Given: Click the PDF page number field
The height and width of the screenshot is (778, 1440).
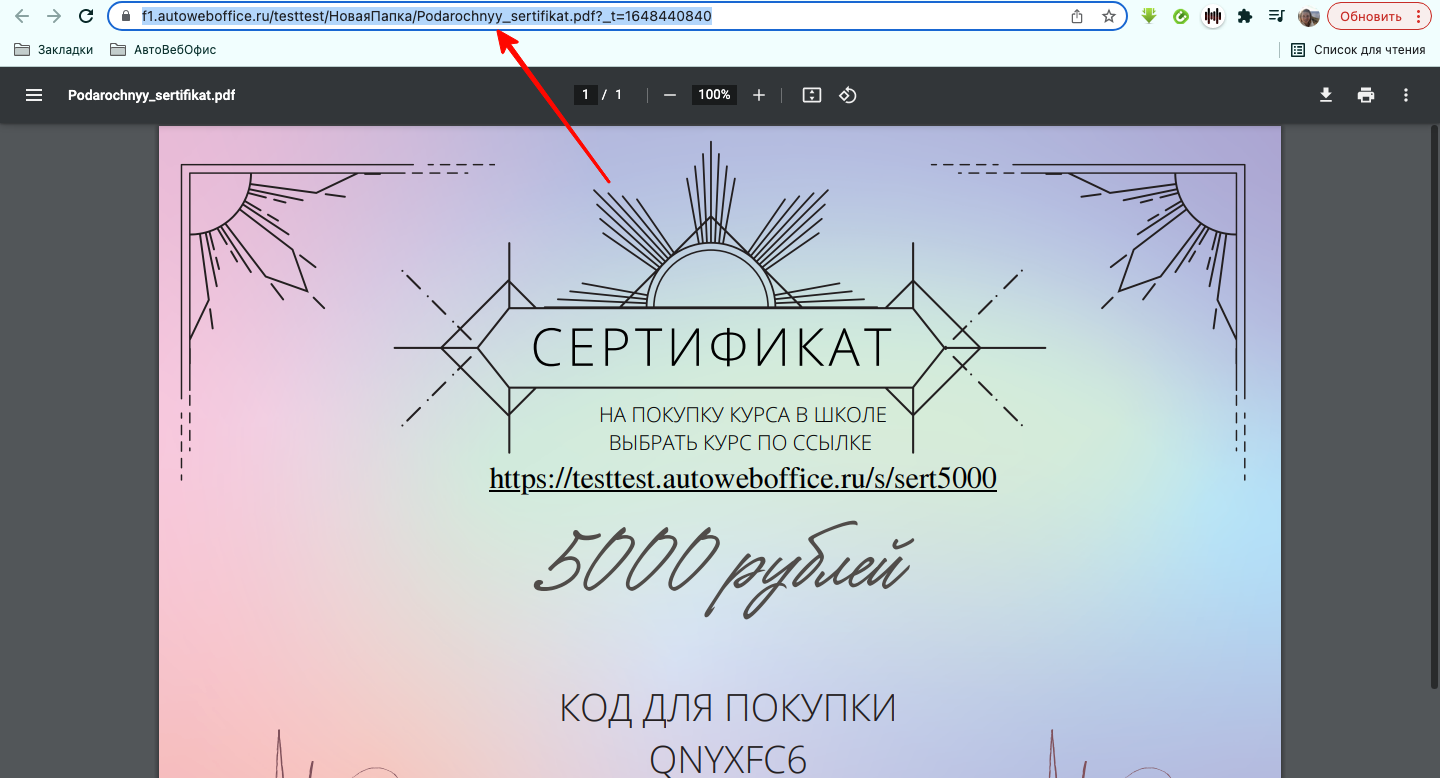Looking at the screenshot, I should [x=585, y=95].
